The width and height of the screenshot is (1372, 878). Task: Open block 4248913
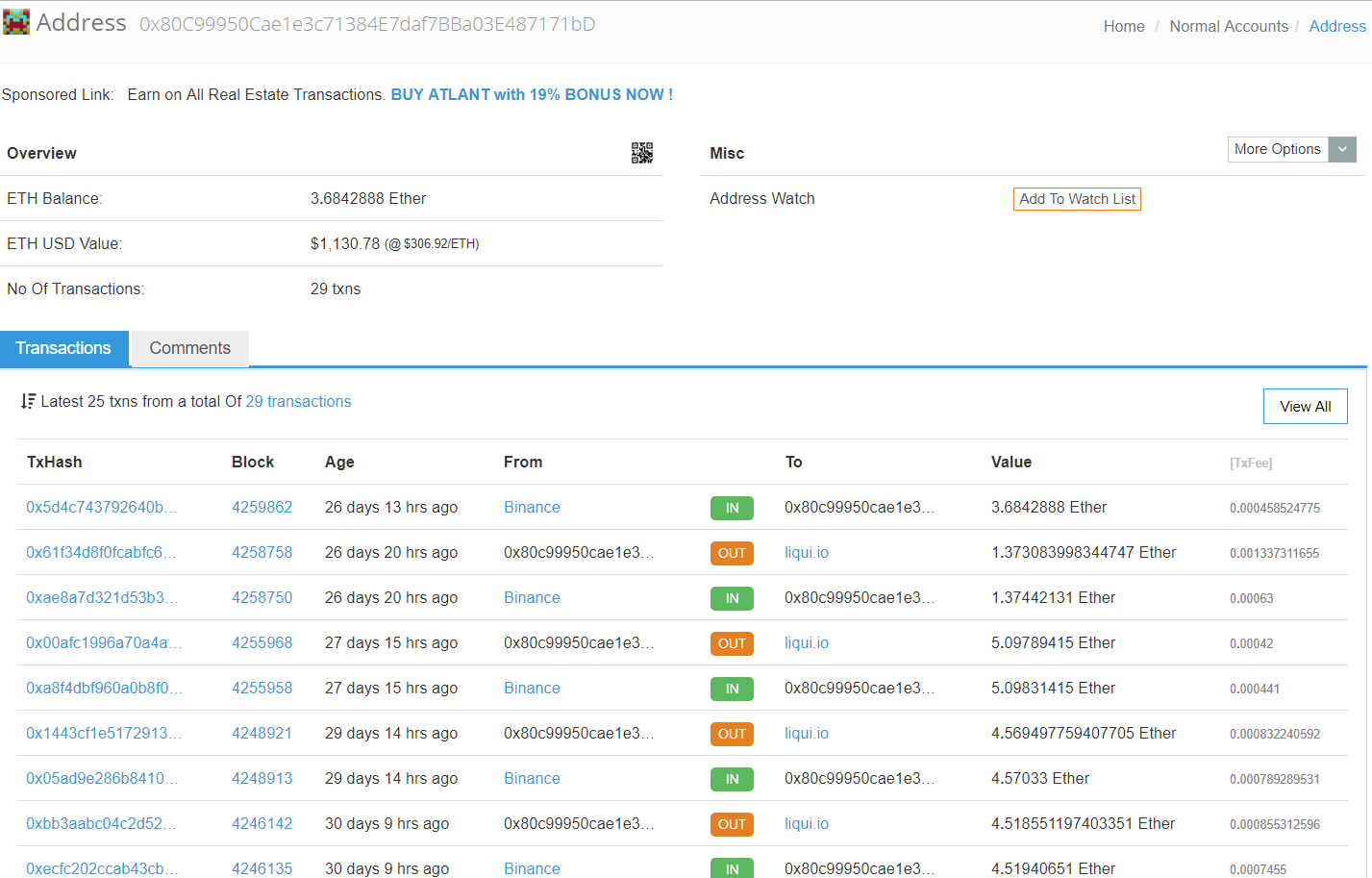tap(262, 778)
